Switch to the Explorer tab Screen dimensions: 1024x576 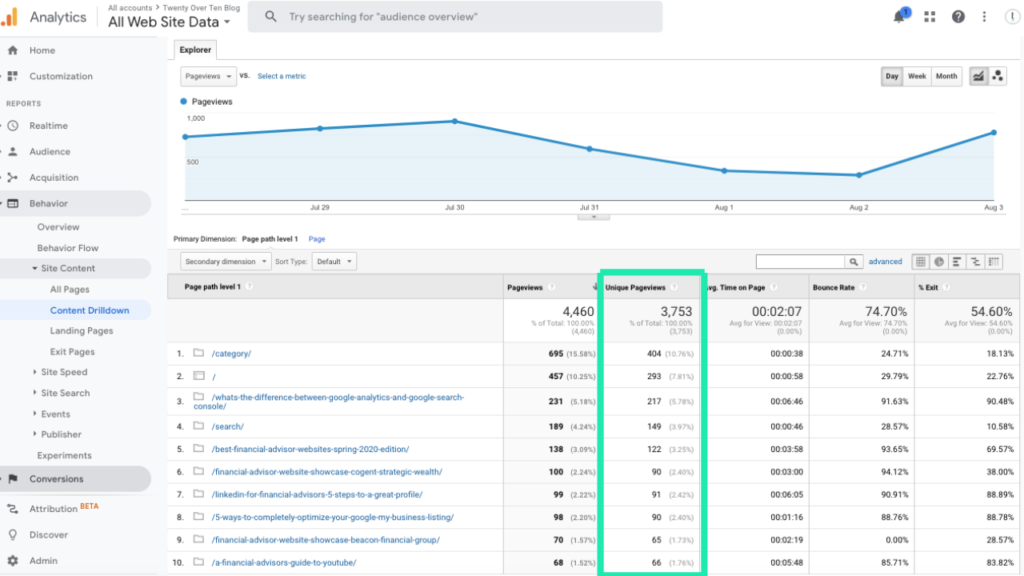[195, 49]
